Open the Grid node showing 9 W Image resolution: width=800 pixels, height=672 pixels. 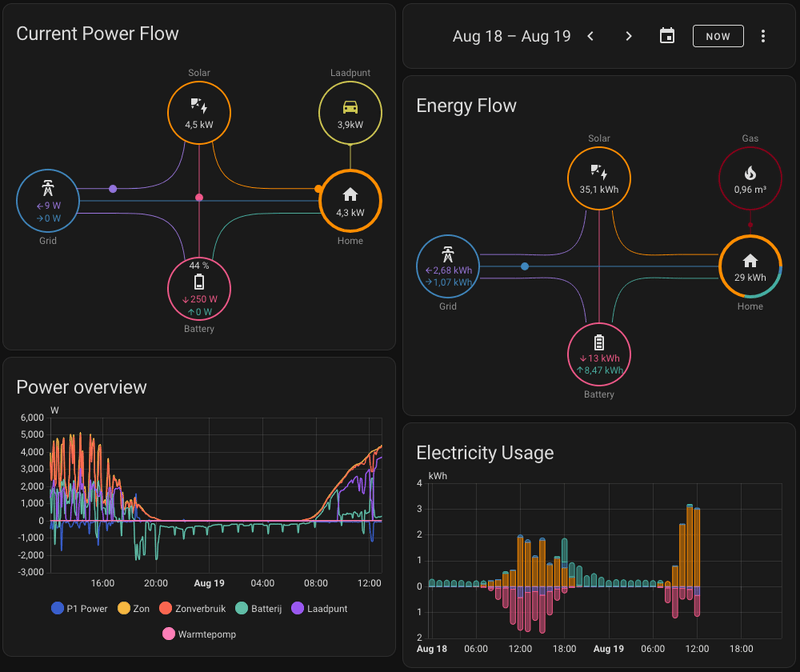click(48, 201)
